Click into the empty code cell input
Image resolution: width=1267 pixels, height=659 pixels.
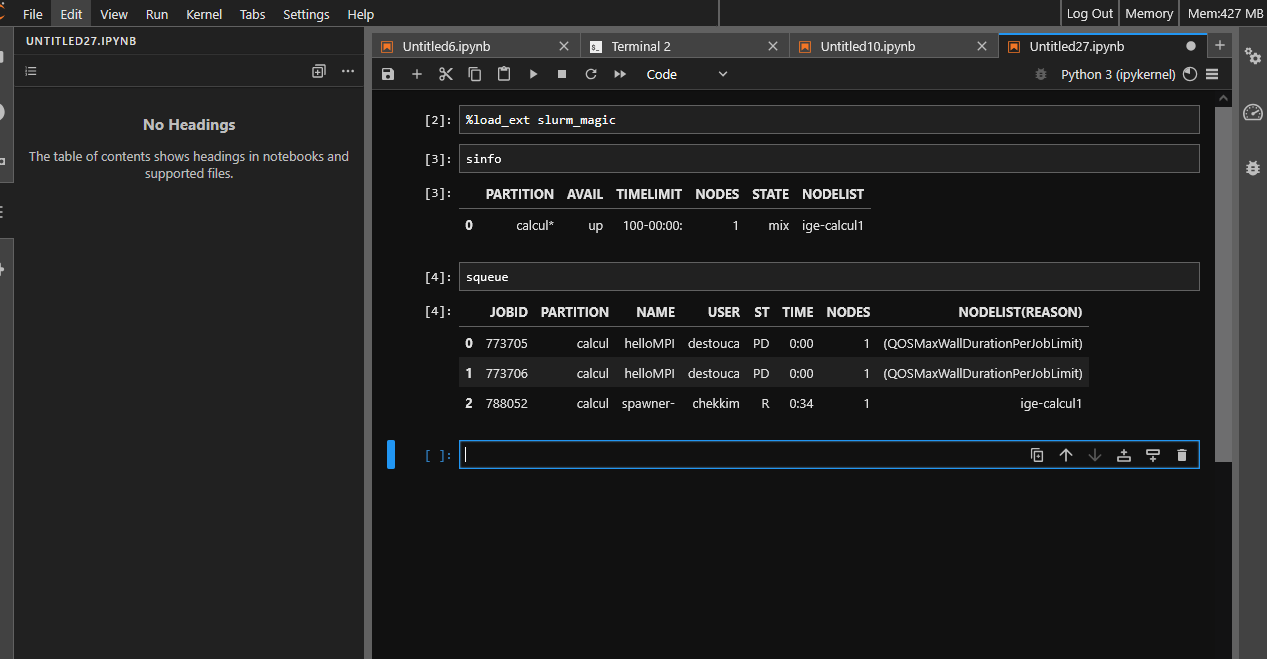pyautogui.click(x=740, y=455)
